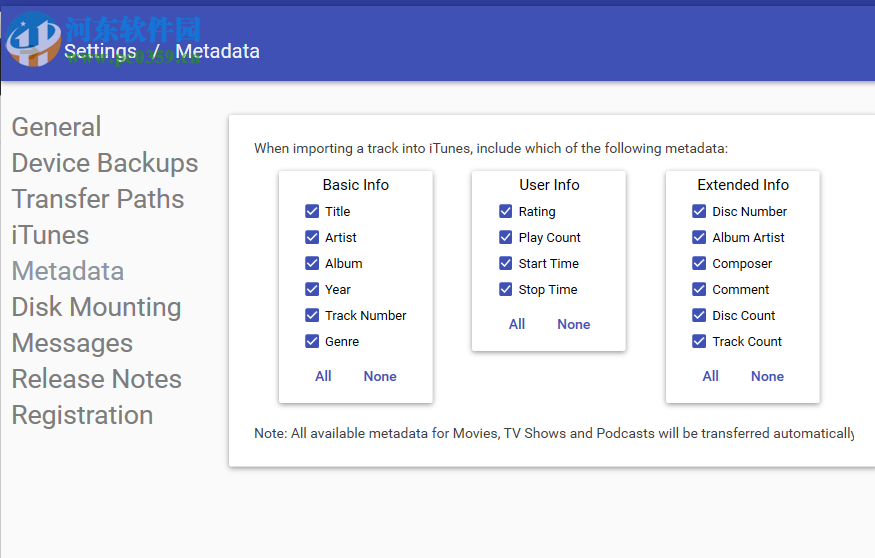Screen dimensions: 875x558
Task: Click None under User Info
Action: pyautogui.click(x=574, y=325)
